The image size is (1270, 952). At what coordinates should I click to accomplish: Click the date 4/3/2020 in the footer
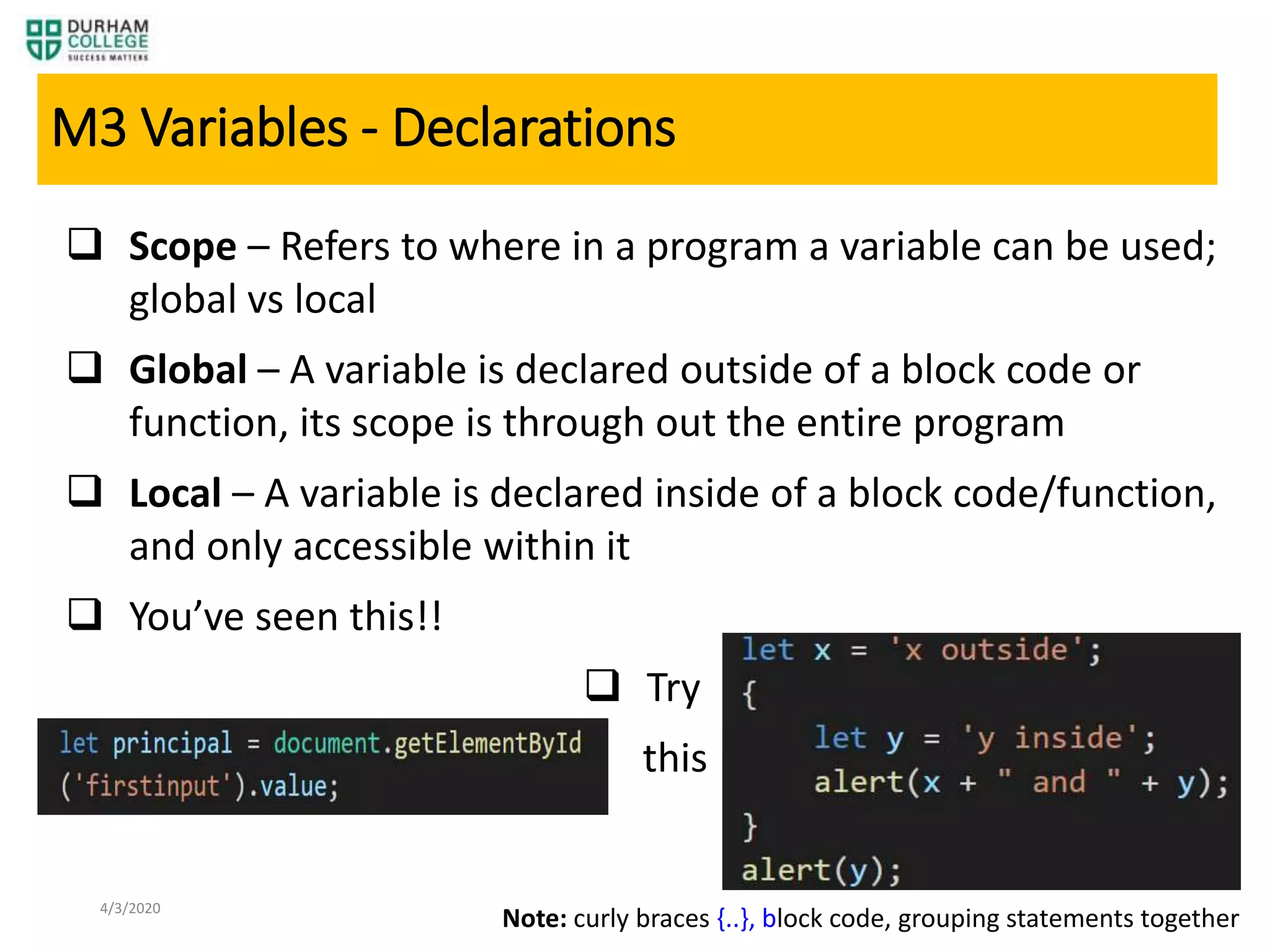click(130, 909)
